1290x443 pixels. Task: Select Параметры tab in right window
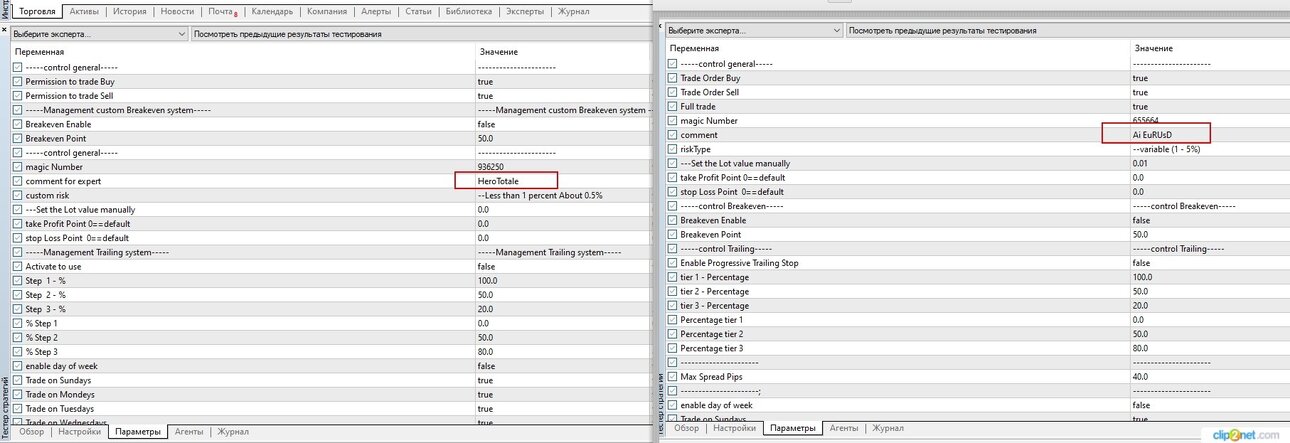click(792, 428)
